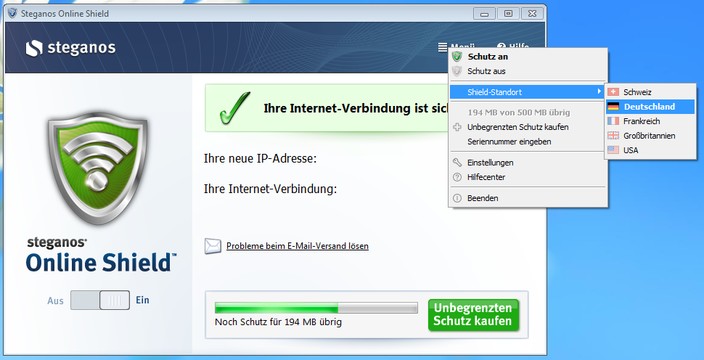Select Großbritannien as shield location
The height and width of the screenshot is (360, 704).
tap(650, 136)
